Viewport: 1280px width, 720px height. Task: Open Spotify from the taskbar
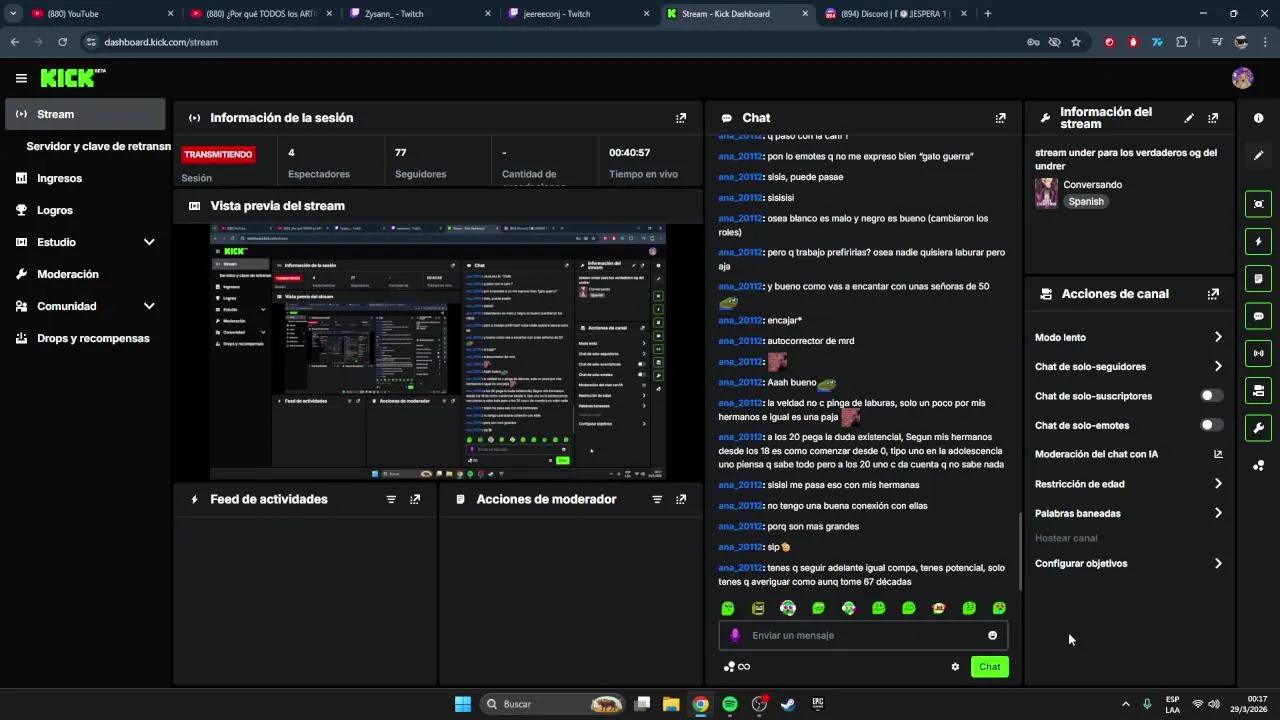[x=730, y=704]
